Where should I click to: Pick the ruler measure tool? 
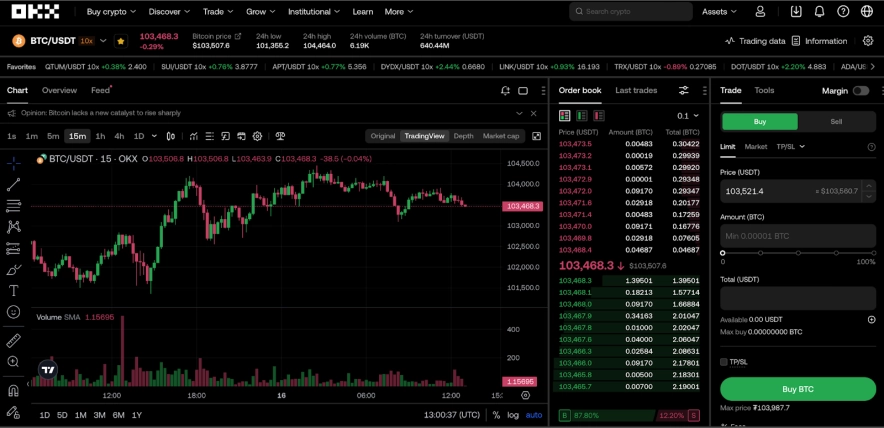(x=14, y=340)
